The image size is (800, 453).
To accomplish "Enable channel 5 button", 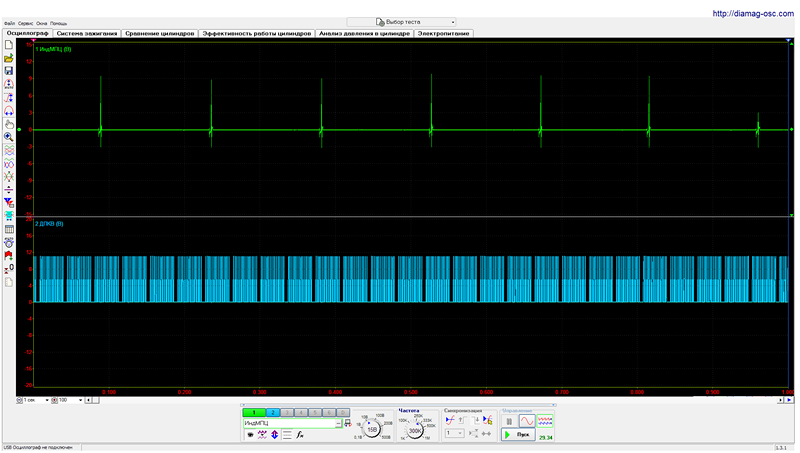I will [315, 412].
